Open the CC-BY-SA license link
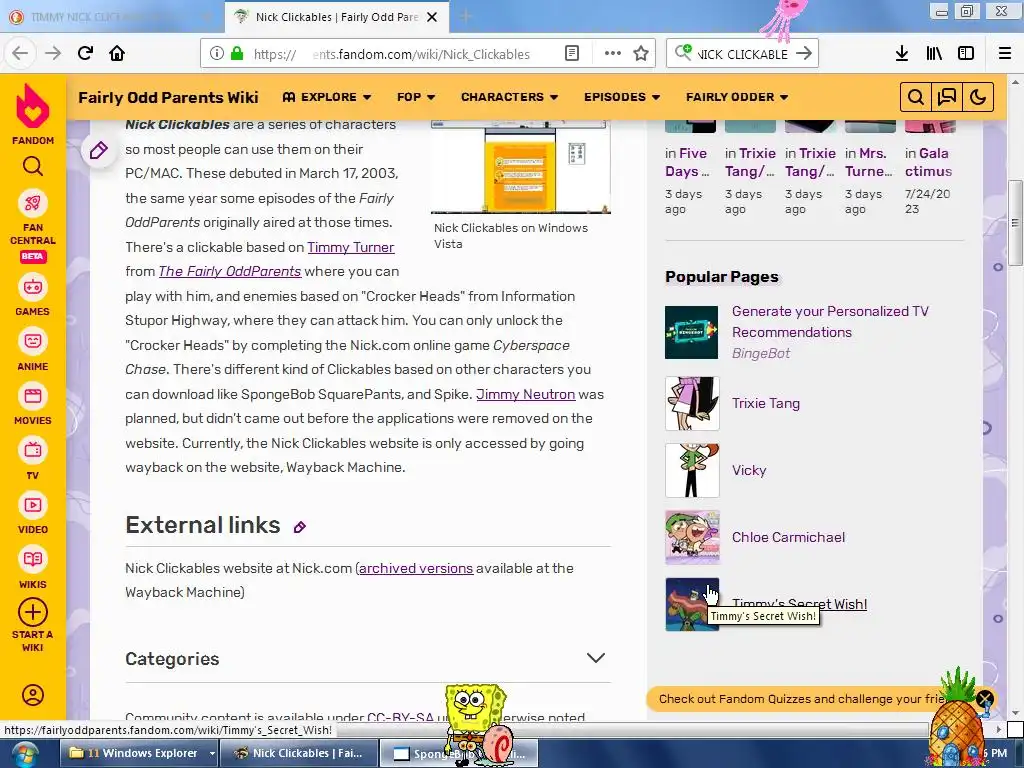1024x768 pixels. pyautogui.click(x=400, y=716)
